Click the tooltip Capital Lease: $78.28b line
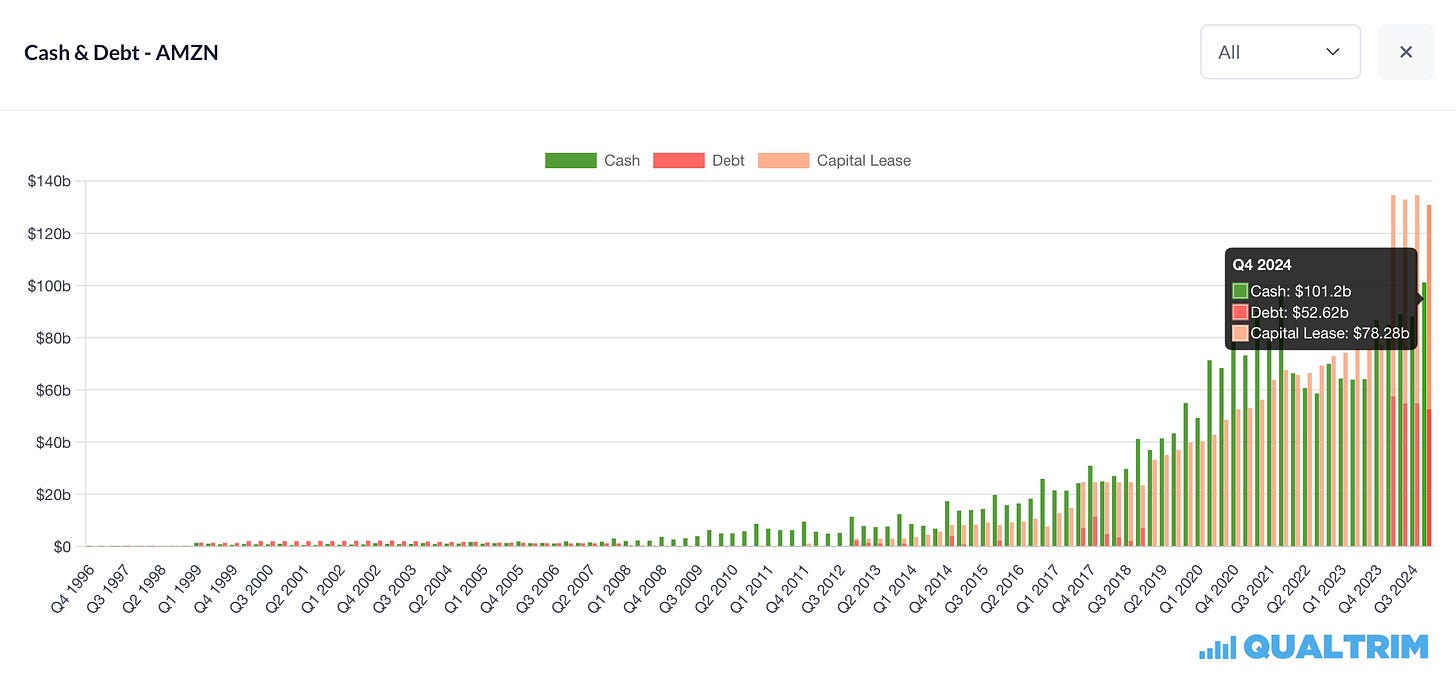 point(1320,333)
